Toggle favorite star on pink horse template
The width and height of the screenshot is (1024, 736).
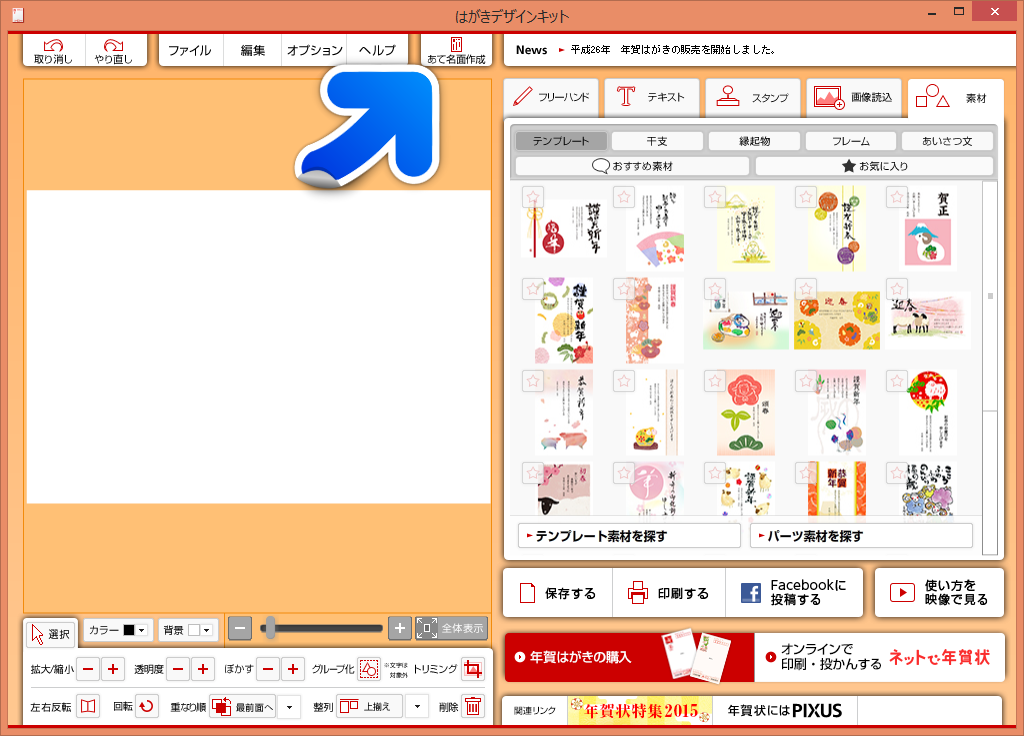(x=897, y=197)
